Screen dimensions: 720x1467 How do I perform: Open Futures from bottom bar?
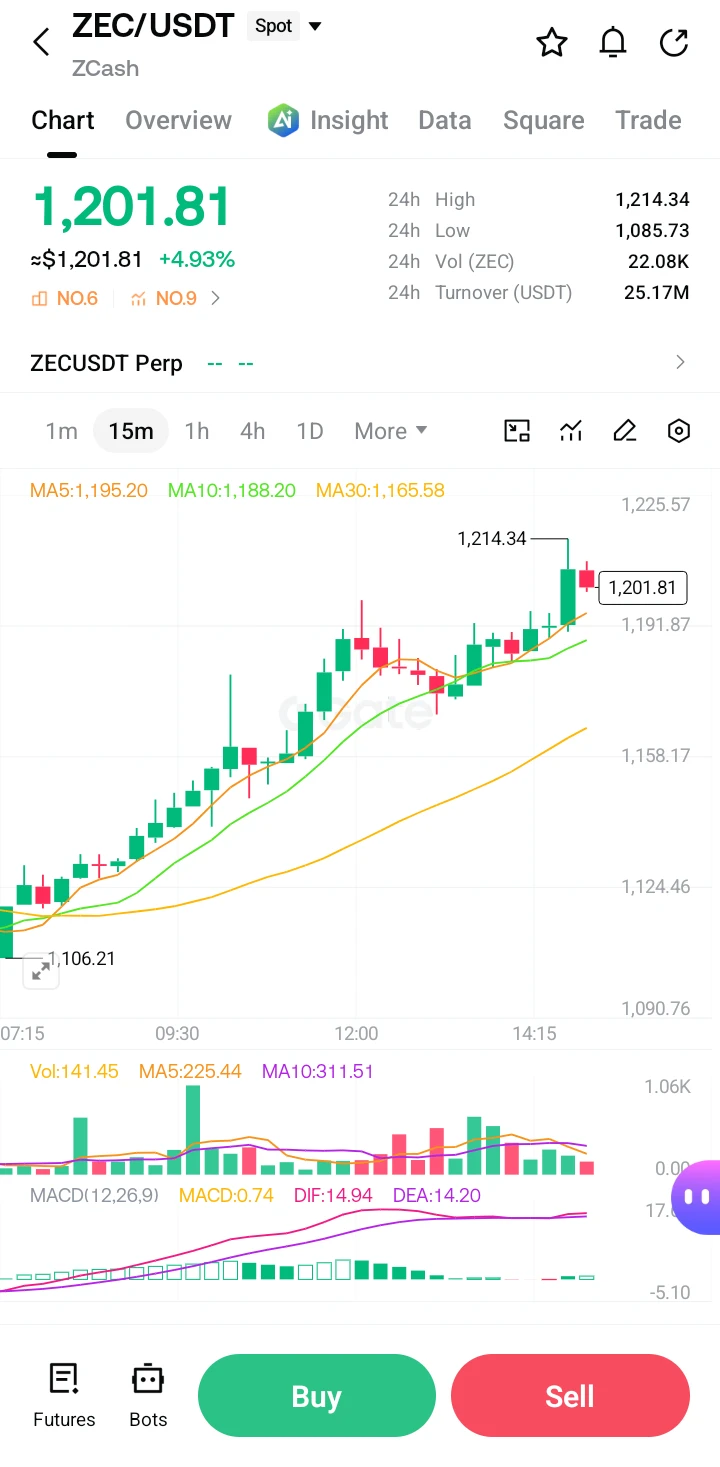click(x=64, y=1395)
